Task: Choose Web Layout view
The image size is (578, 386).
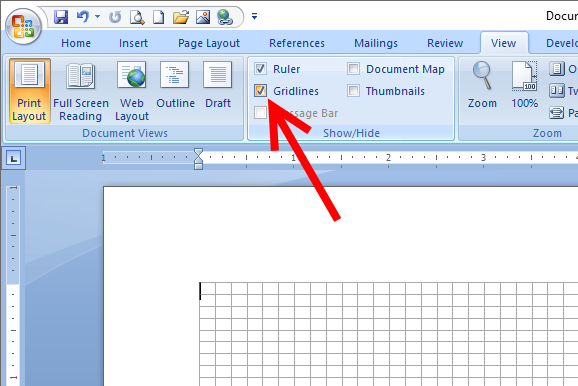Action: (x=132, y=91)
